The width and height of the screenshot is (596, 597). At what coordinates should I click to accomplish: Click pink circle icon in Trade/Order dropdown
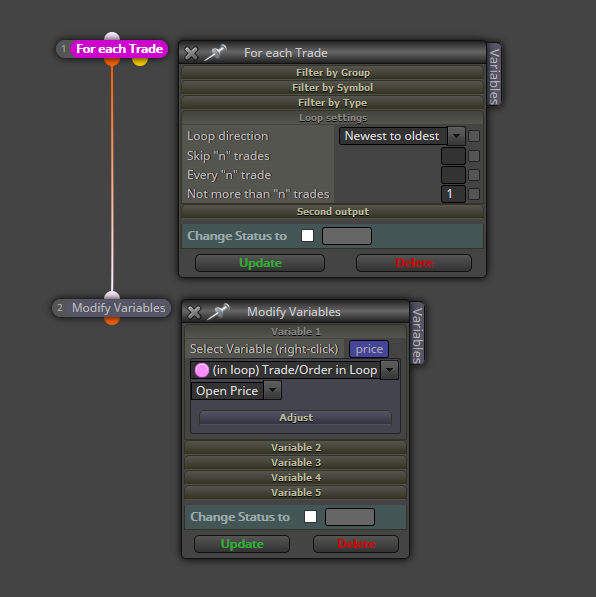click(x=202, y=370)
